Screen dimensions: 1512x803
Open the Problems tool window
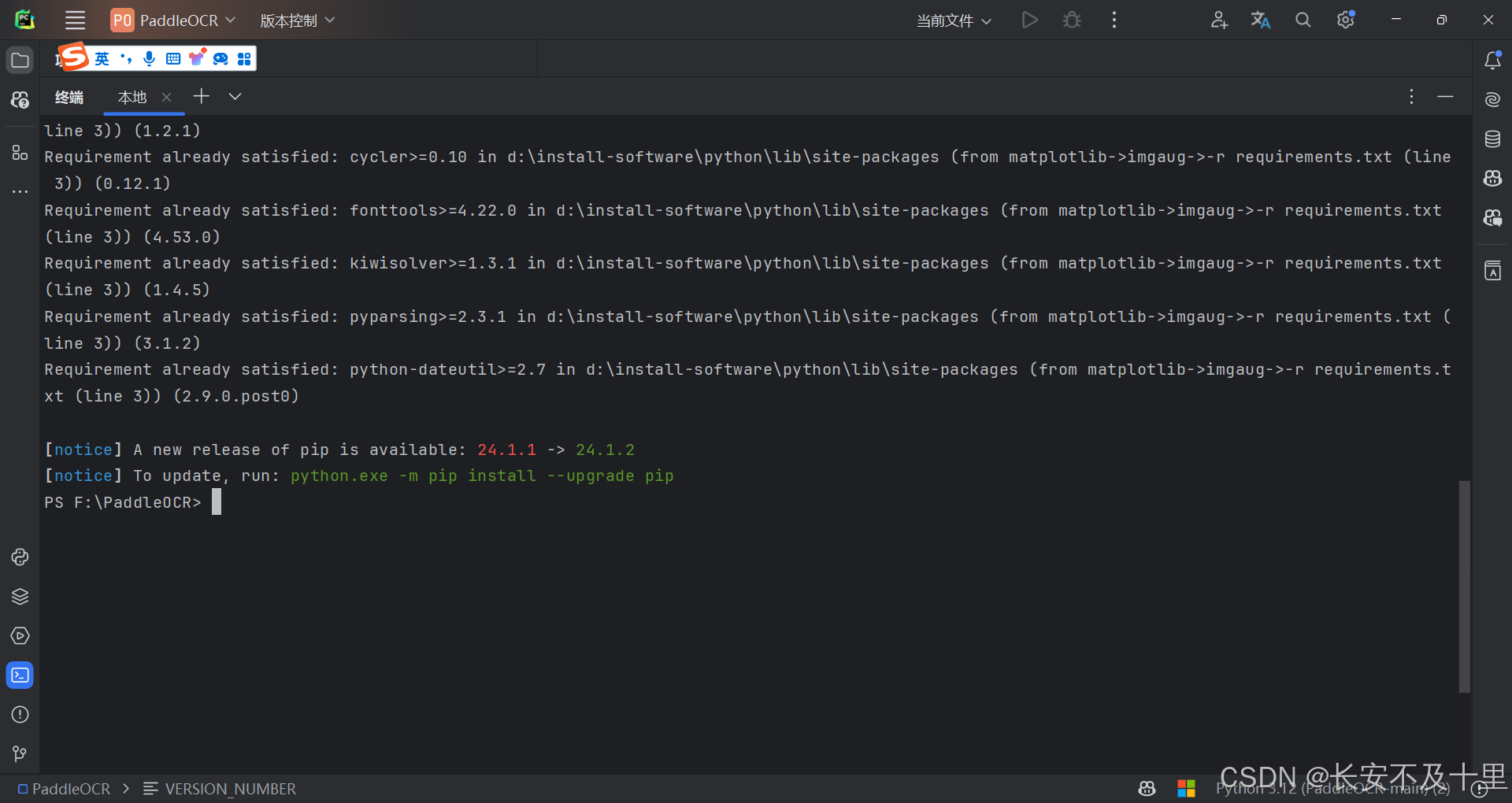click(20, 715)
